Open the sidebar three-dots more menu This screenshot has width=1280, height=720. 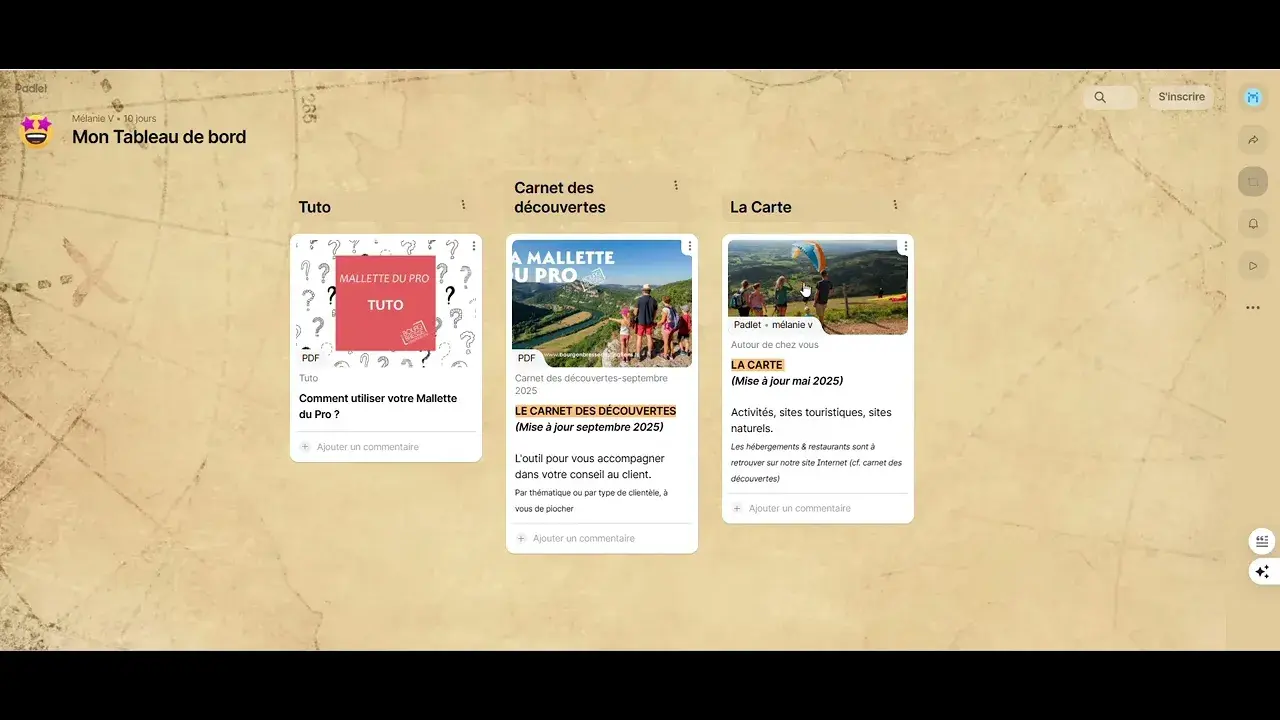pos(1253,308)
